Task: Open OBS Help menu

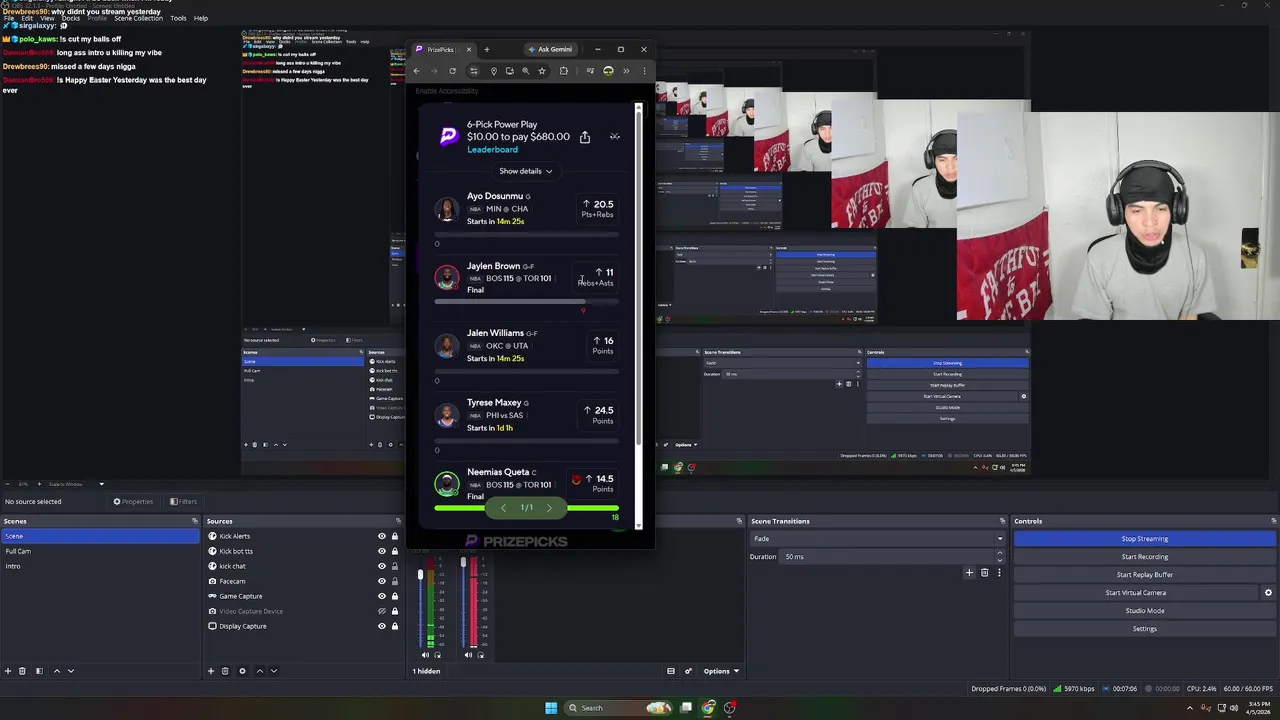Action: [201, 18]
